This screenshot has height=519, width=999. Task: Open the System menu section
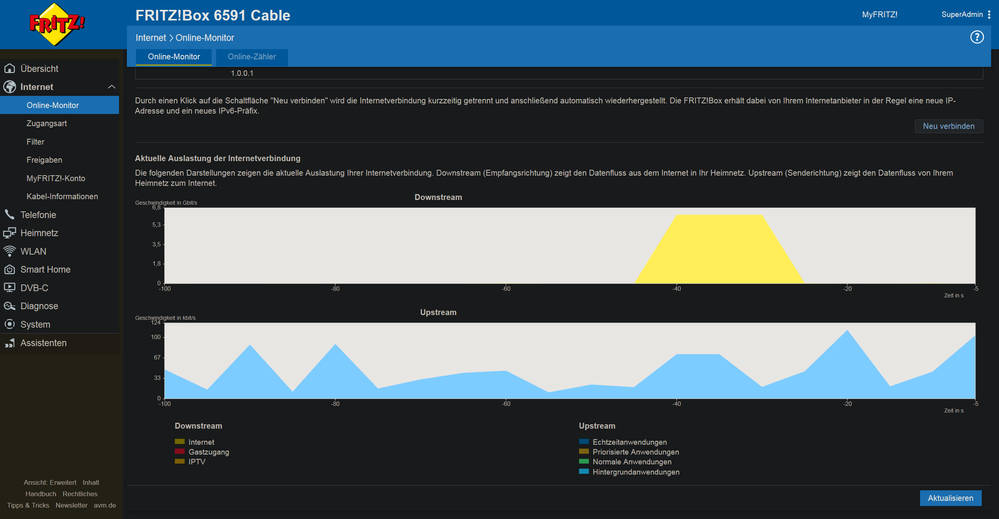35,324
